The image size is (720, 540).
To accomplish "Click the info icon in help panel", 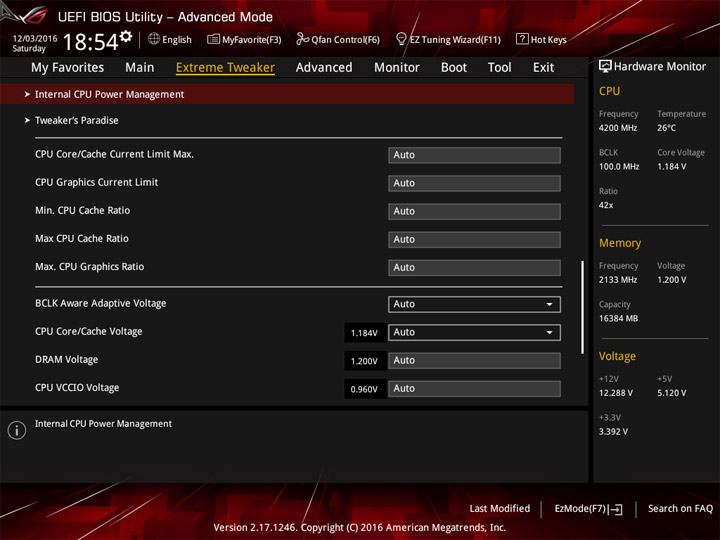I will coord(17,430).
